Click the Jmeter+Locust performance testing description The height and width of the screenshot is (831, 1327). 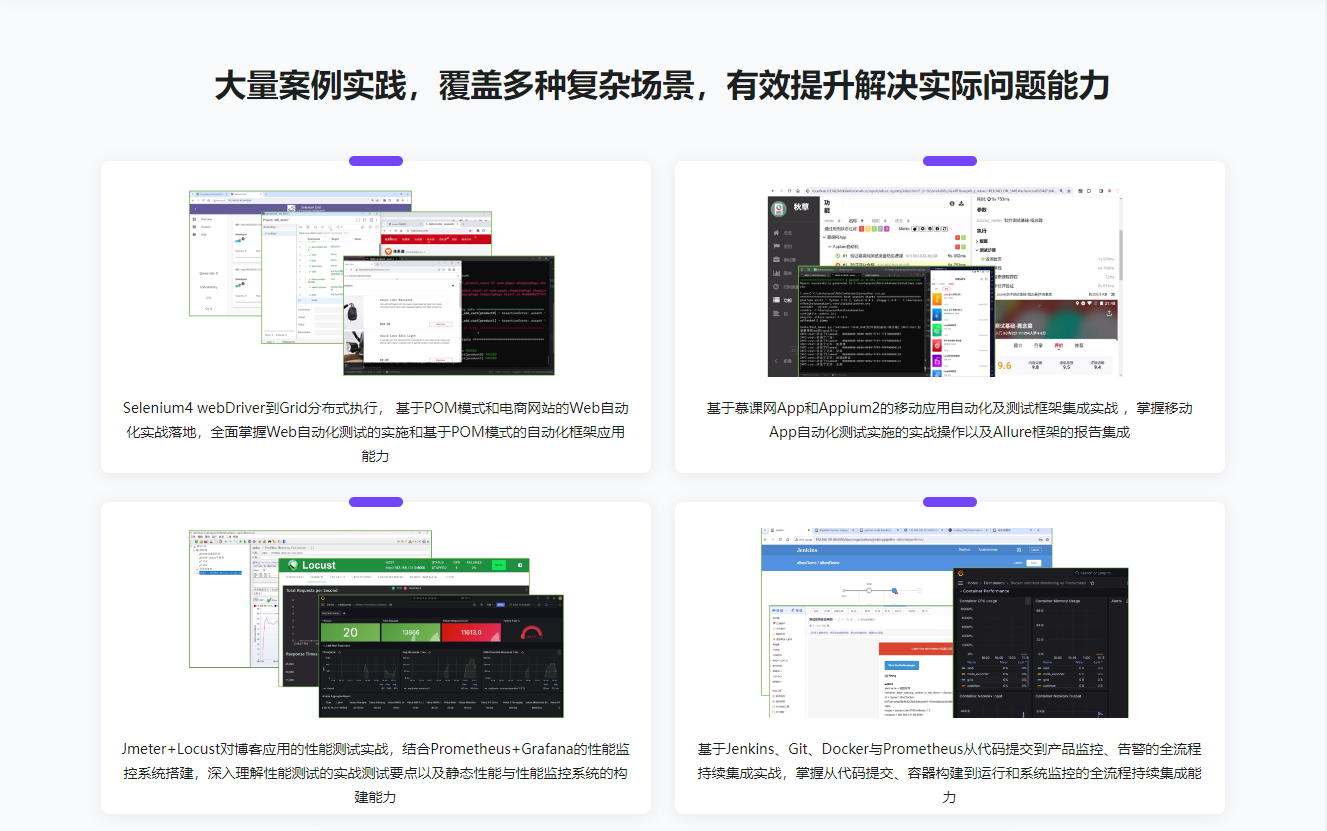(375, 773)
